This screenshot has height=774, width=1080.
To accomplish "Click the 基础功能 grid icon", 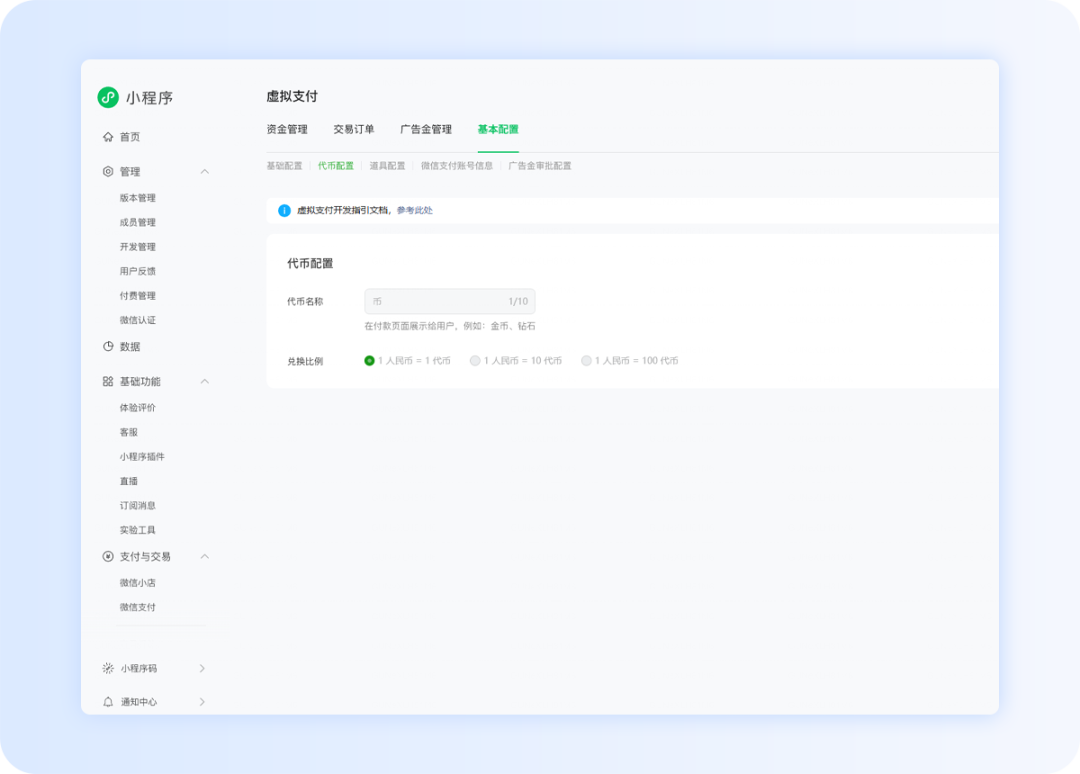I will [x=108, y=382].
